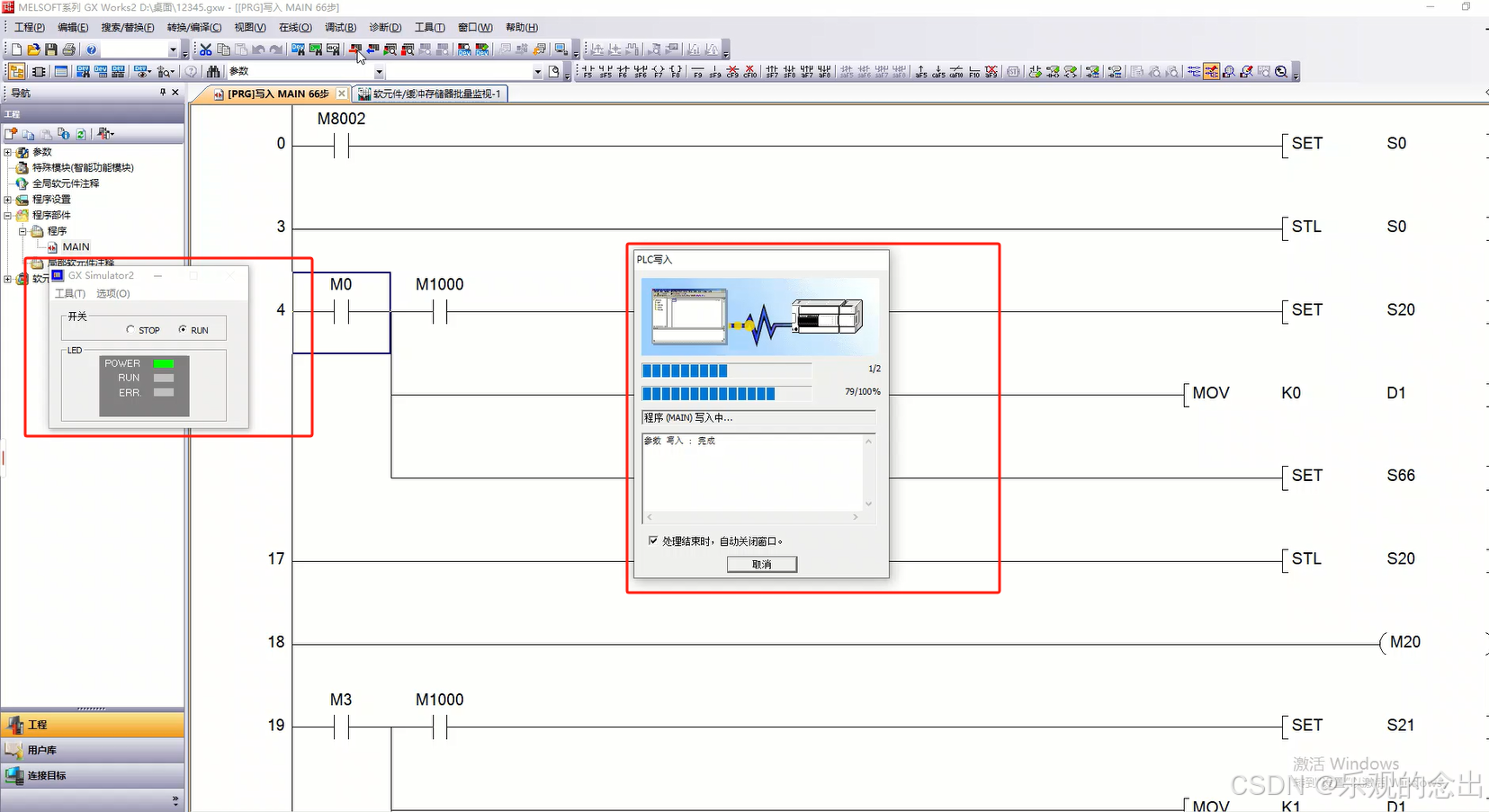Click the Copy icon in toolbar

(223, 49)
